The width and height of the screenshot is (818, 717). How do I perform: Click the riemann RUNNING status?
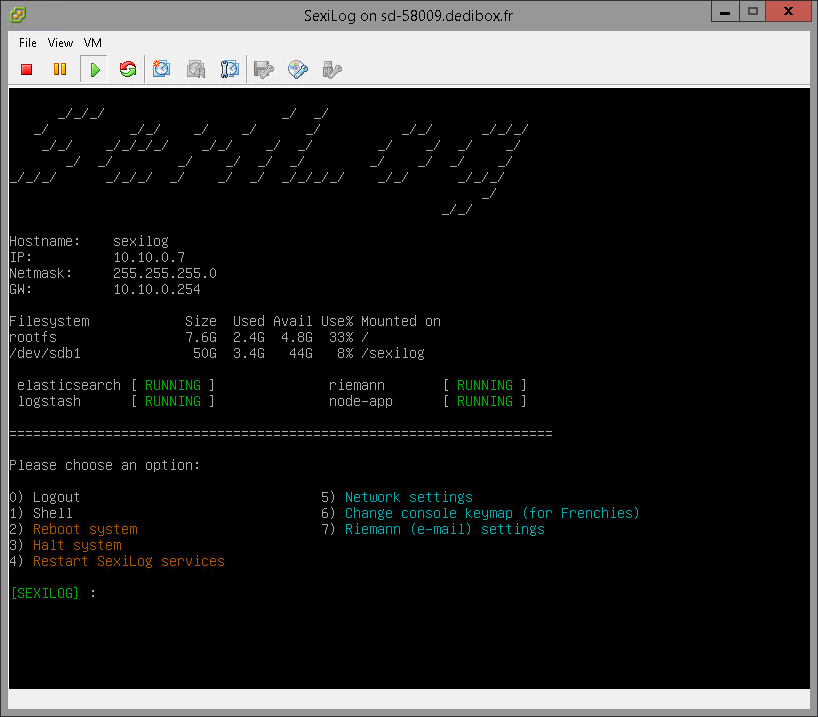485,385
